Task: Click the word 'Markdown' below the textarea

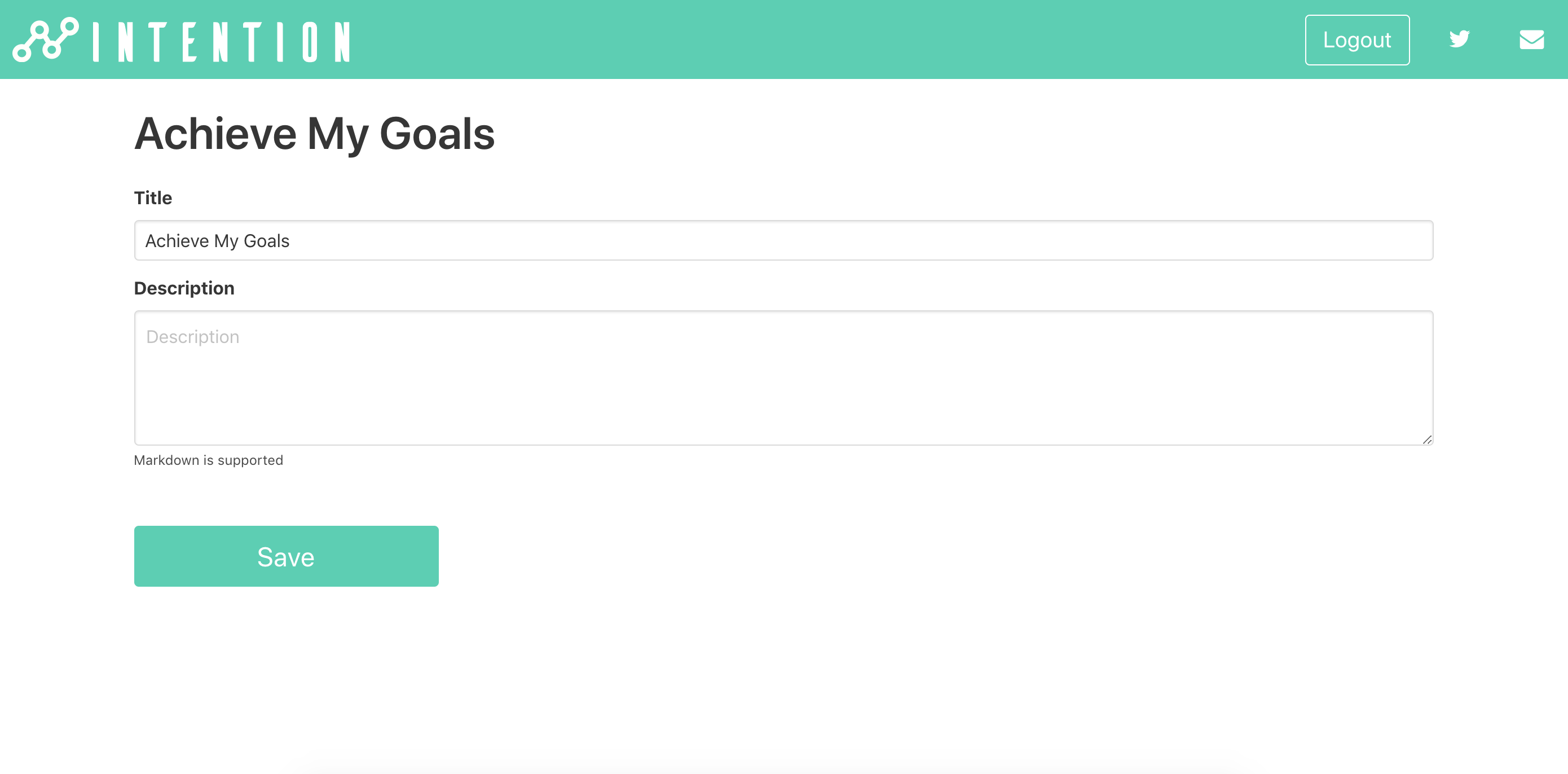Action: point(166,460)
